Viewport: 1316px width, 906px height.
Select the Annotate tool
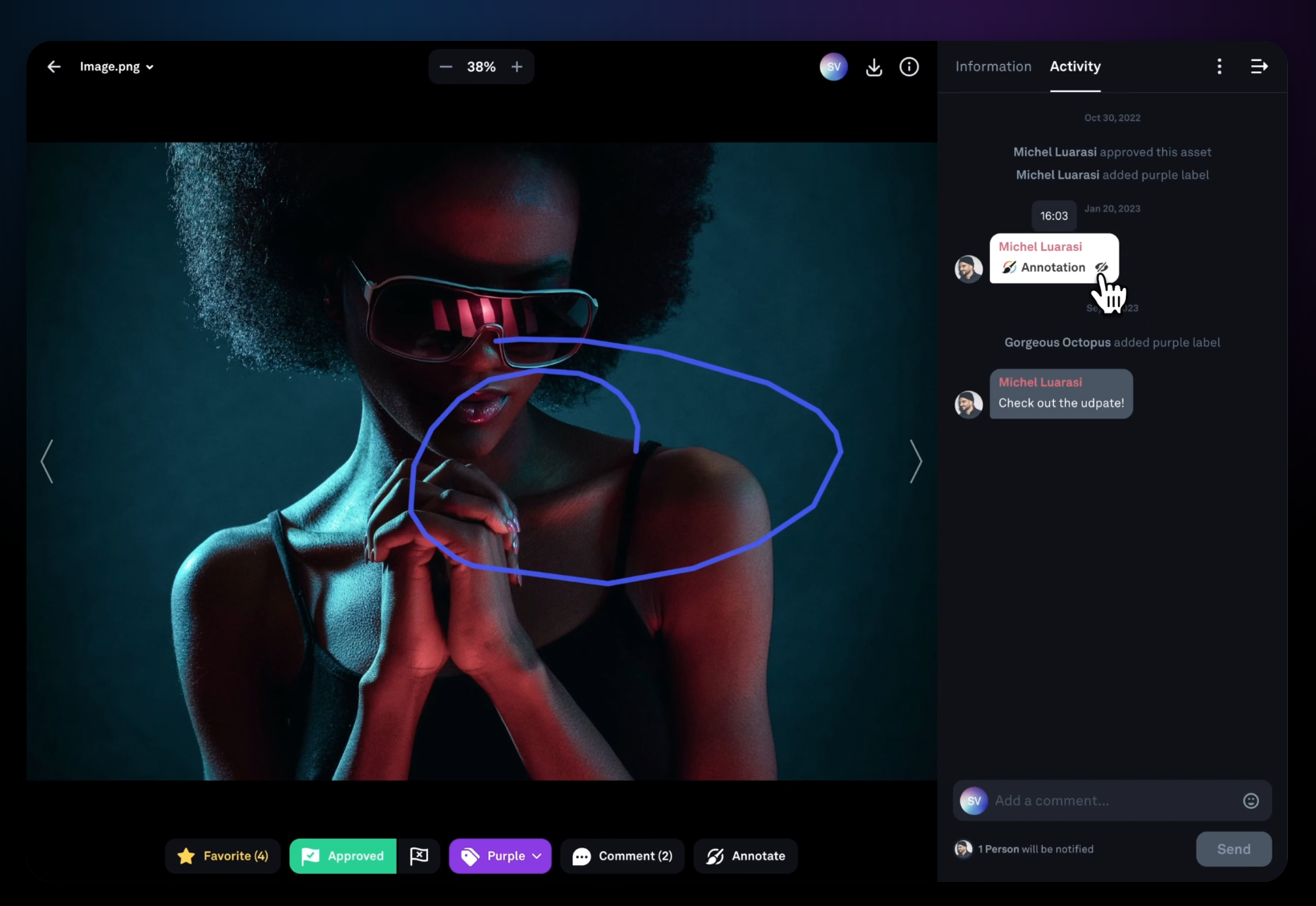pos(745,855)
